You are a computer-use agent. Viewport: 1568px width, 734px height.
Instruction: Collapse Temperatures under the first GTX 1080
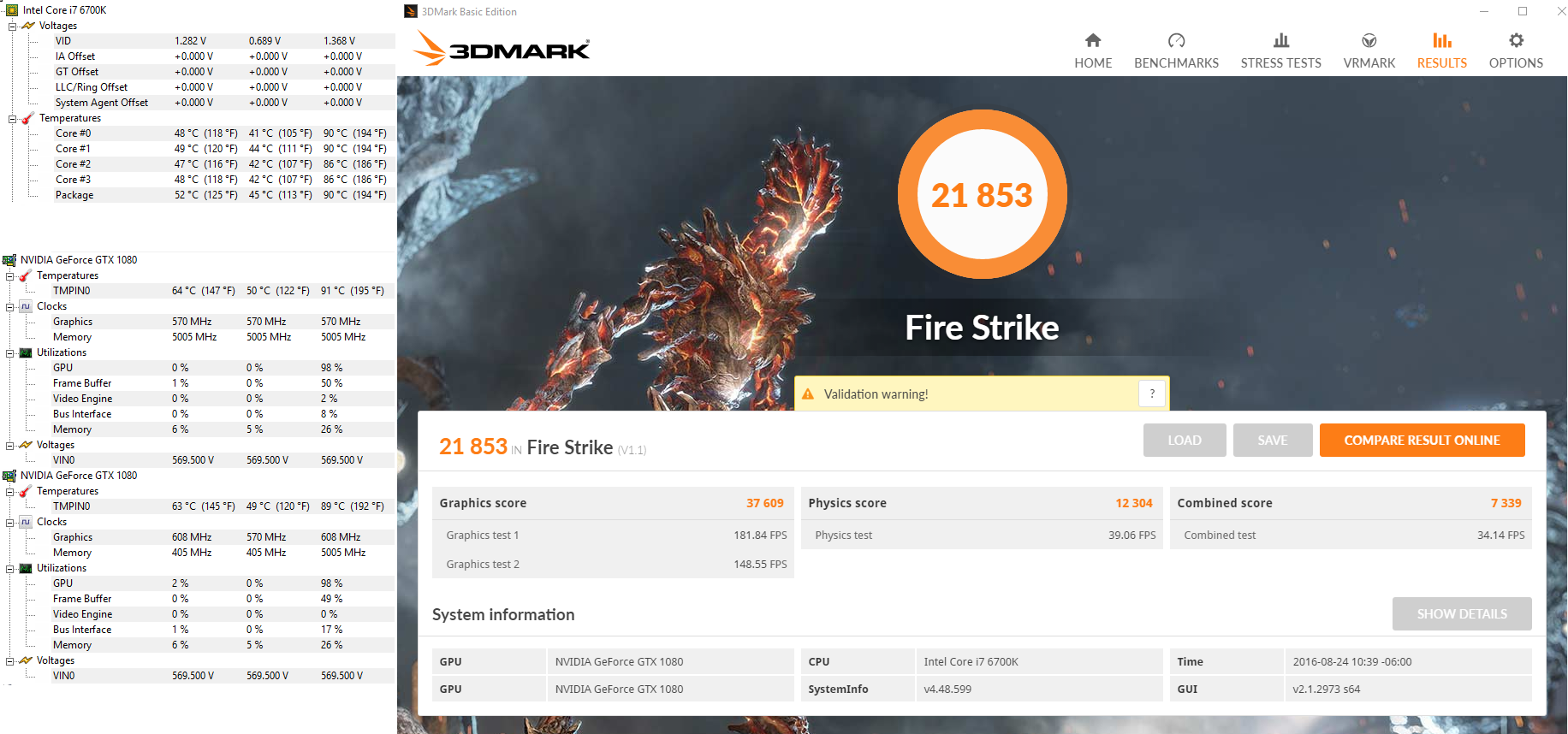coord(9,275)
